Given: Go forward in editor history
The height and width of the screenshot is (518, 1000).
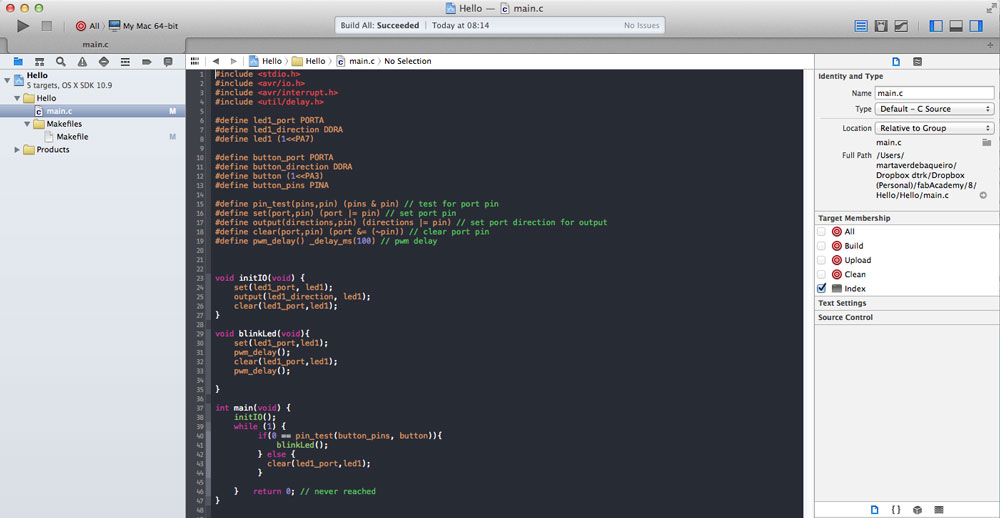Looking at the screenshot, I should coord(234,61).
